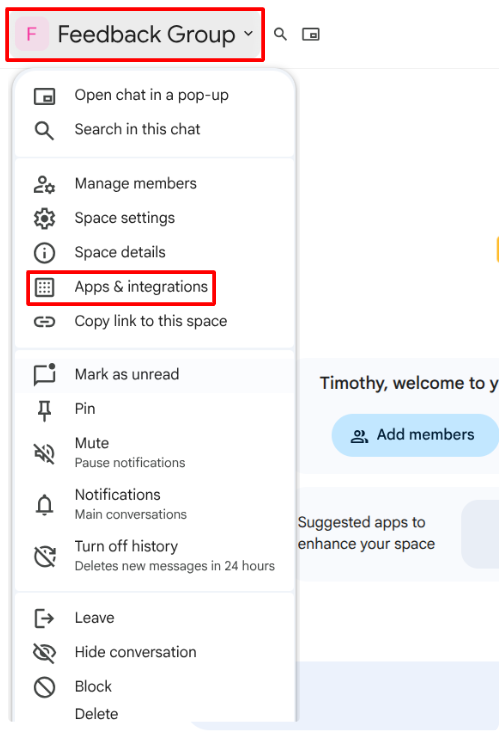Turn off history for this space
Viewport: 500px width, 731px height.
[x=155, y=555]
